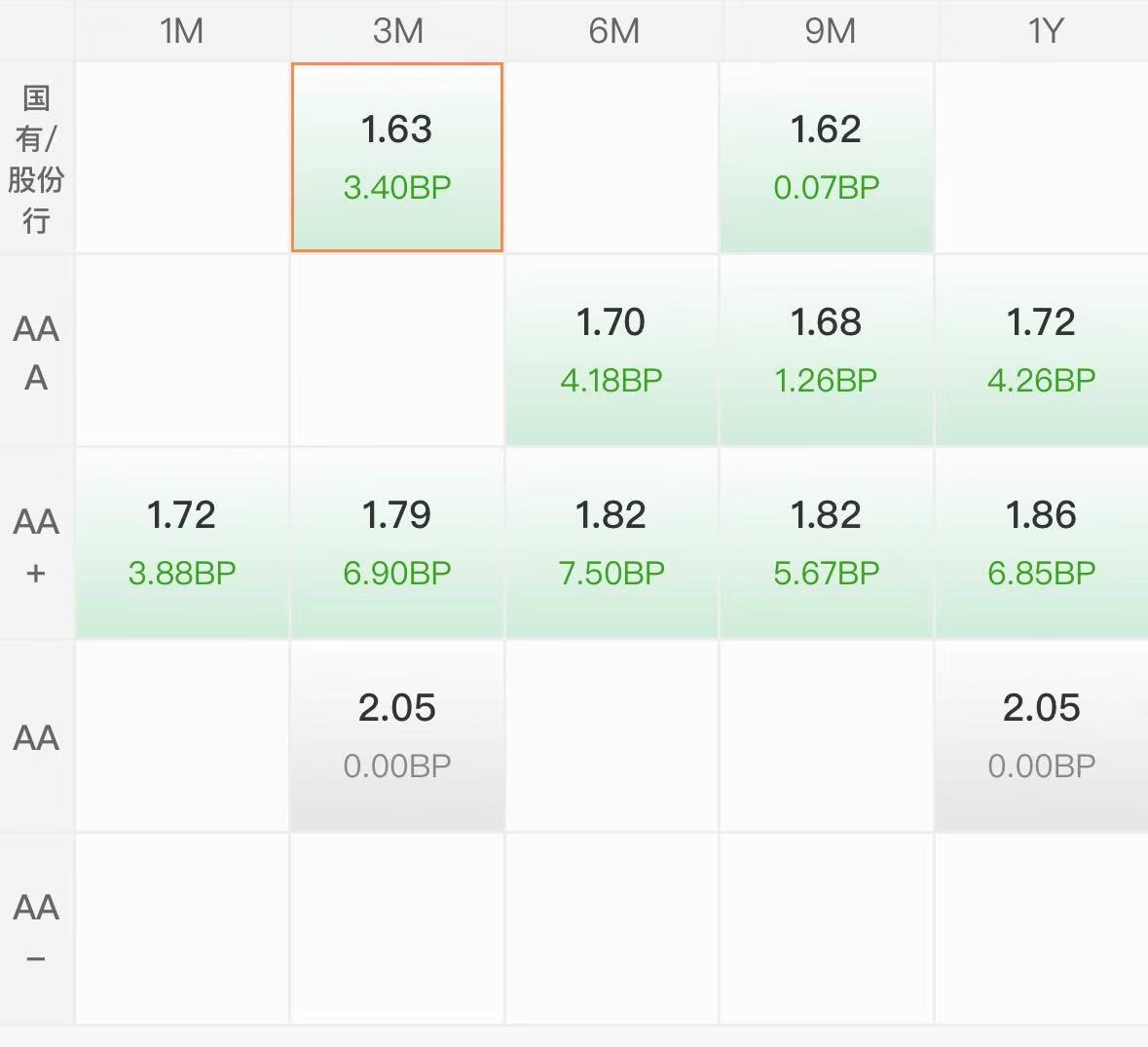Viewport: 1148px width, 1047px height.
Task: Click the 1M column header
Action: click(181, 31)
